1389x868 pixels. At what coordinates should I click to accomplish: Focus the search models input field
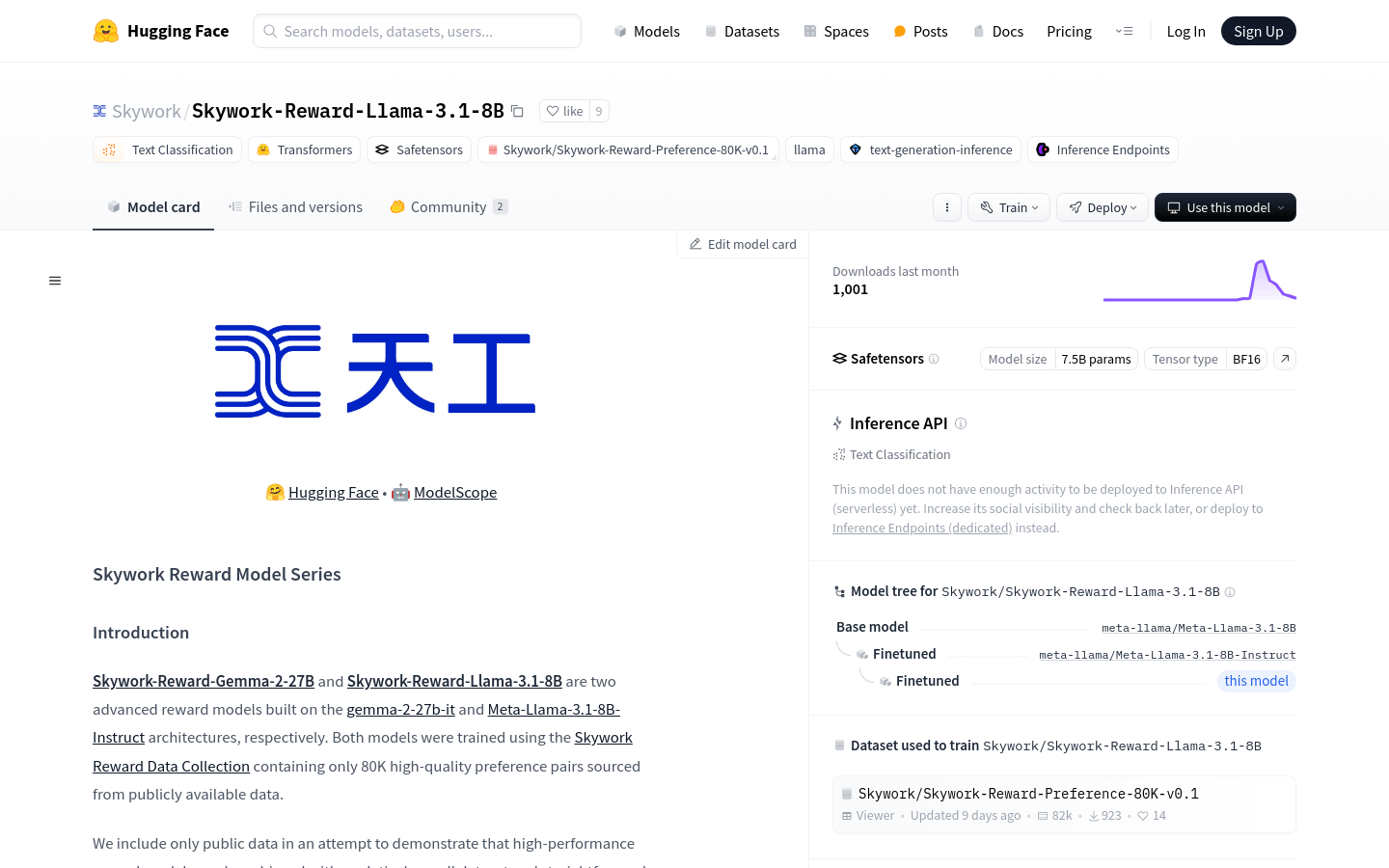tap(417, 31)
